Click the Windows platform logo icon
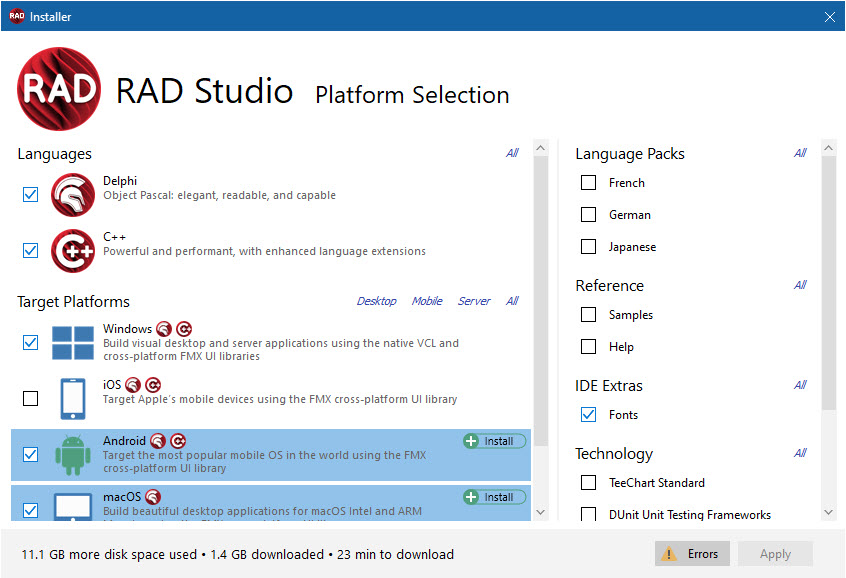Viewport: 846px width, 578px height. click(73, 343)
